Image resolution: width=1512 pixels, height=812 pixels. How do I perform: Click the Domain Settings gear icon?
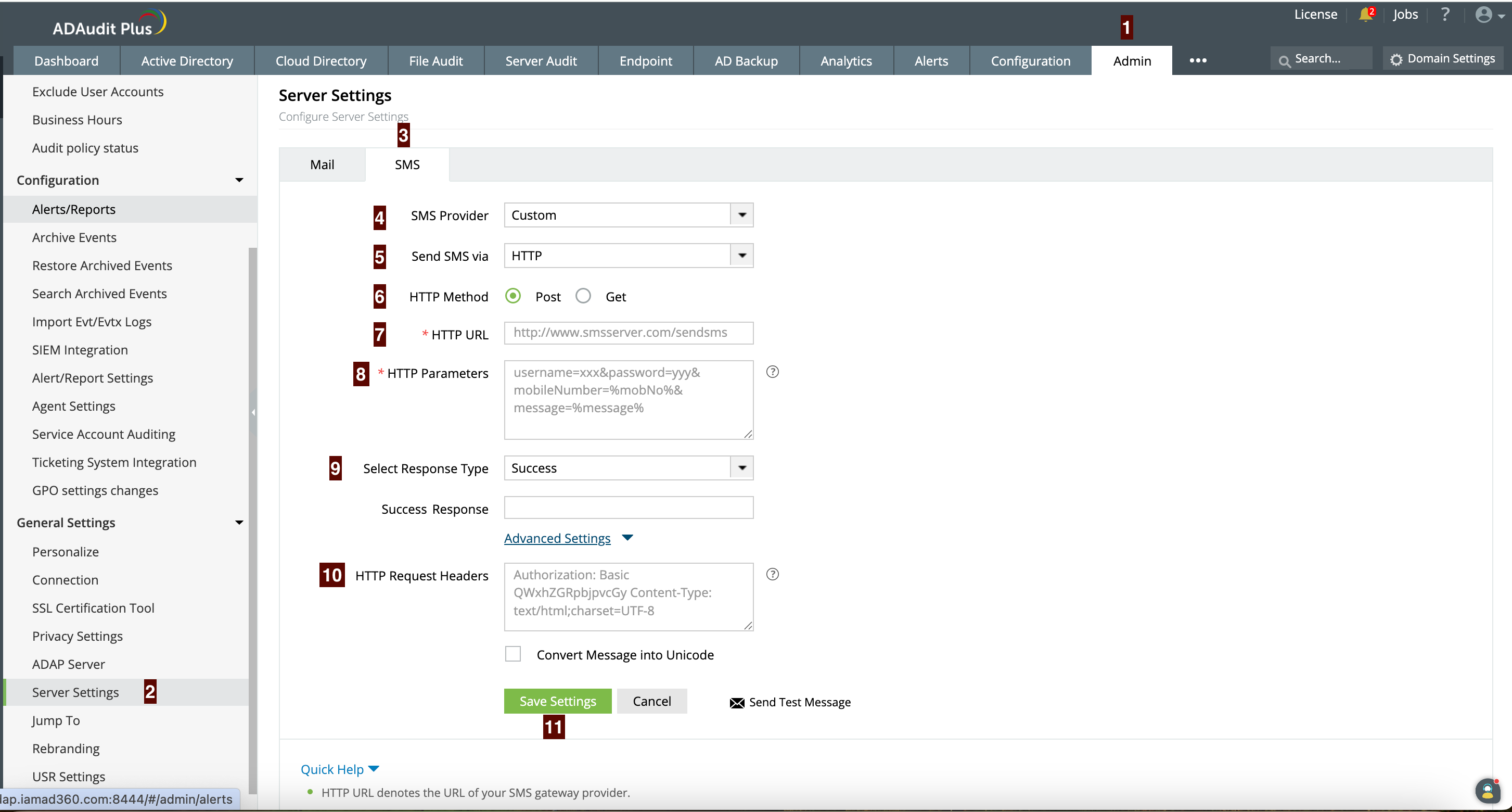click(1396, 59)
